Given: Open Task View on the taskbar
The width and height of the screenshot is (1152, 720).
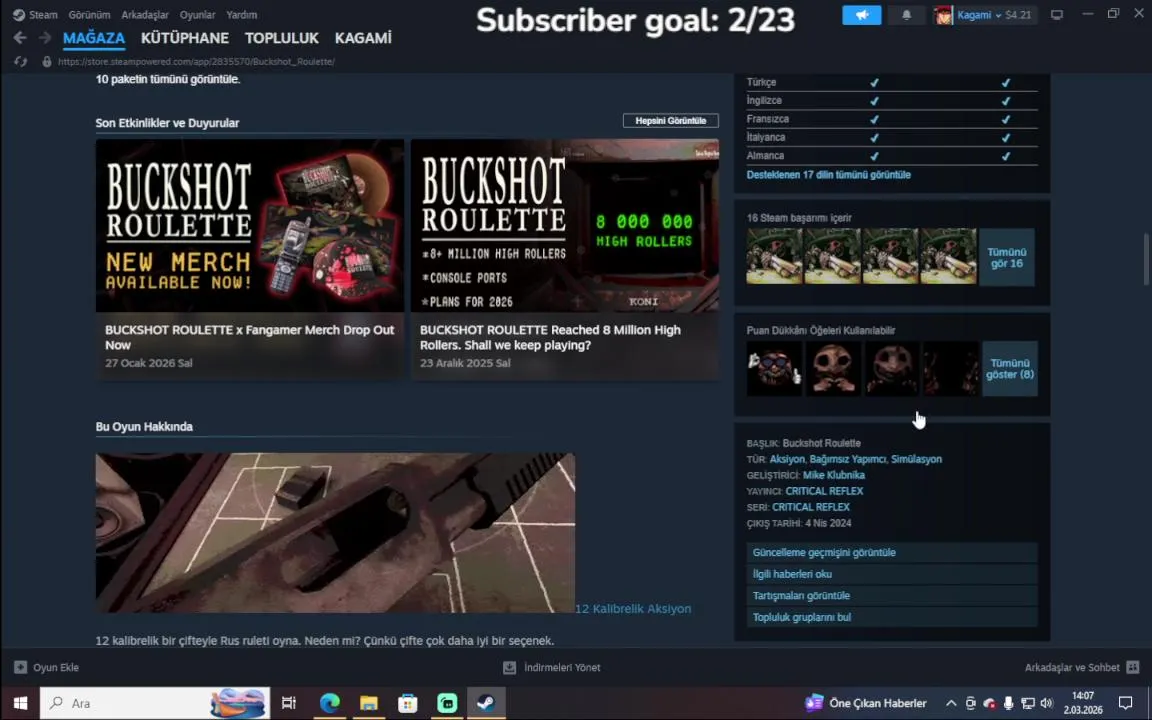Looking at the screenshot, I should point(289,703).
